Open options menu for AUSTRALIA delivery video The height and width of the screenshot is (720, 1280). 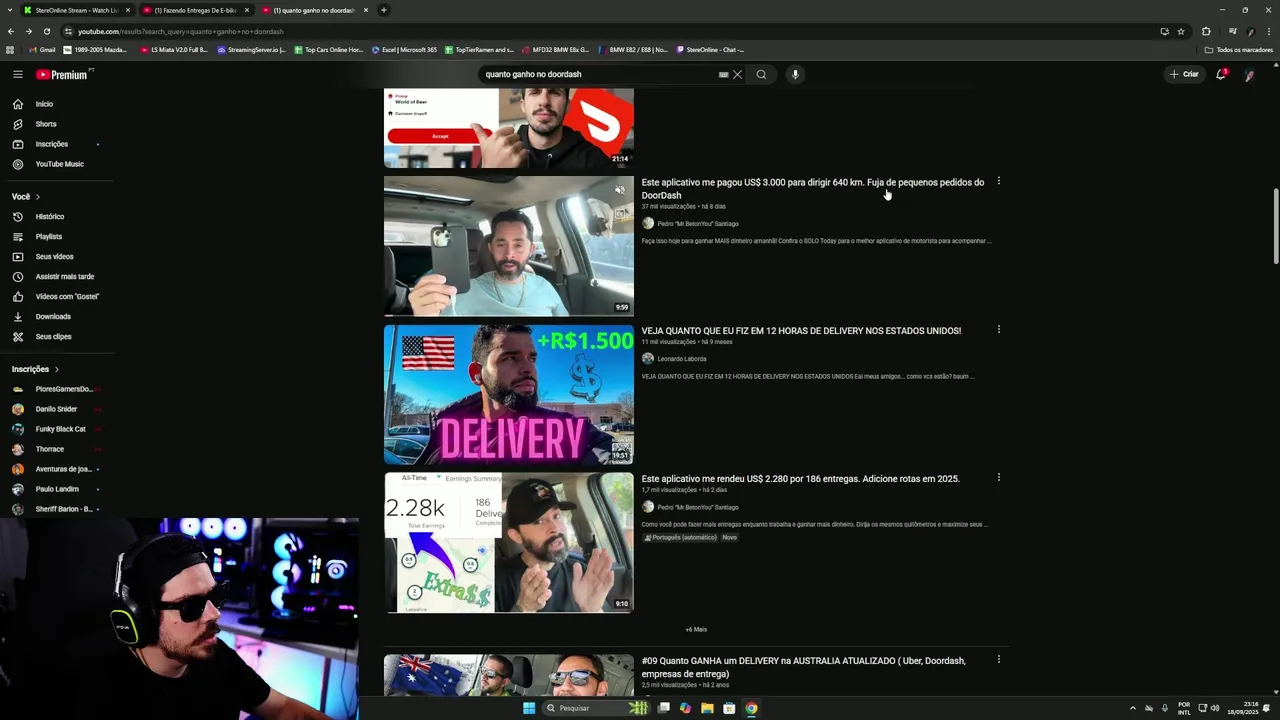click(998, 659)
